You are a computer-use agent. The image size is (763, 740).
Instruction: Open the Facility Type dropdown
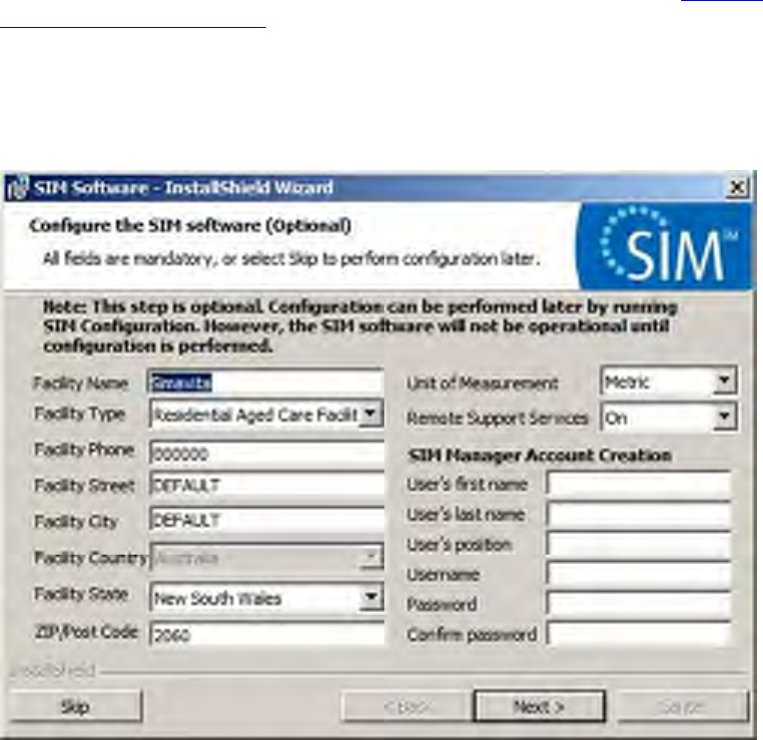coord(371,415)
